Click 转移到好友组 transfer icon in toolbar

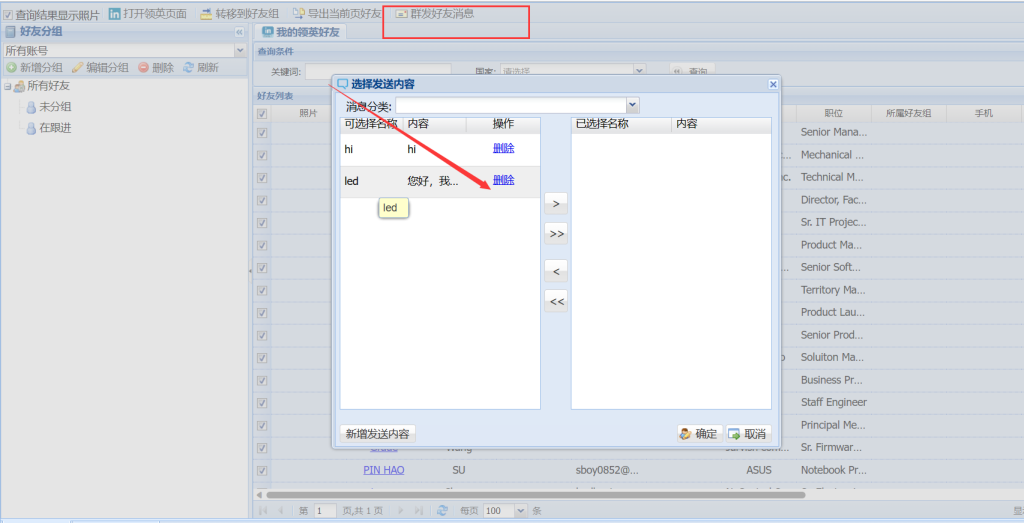pyautogui.click(x=206, y=14)
